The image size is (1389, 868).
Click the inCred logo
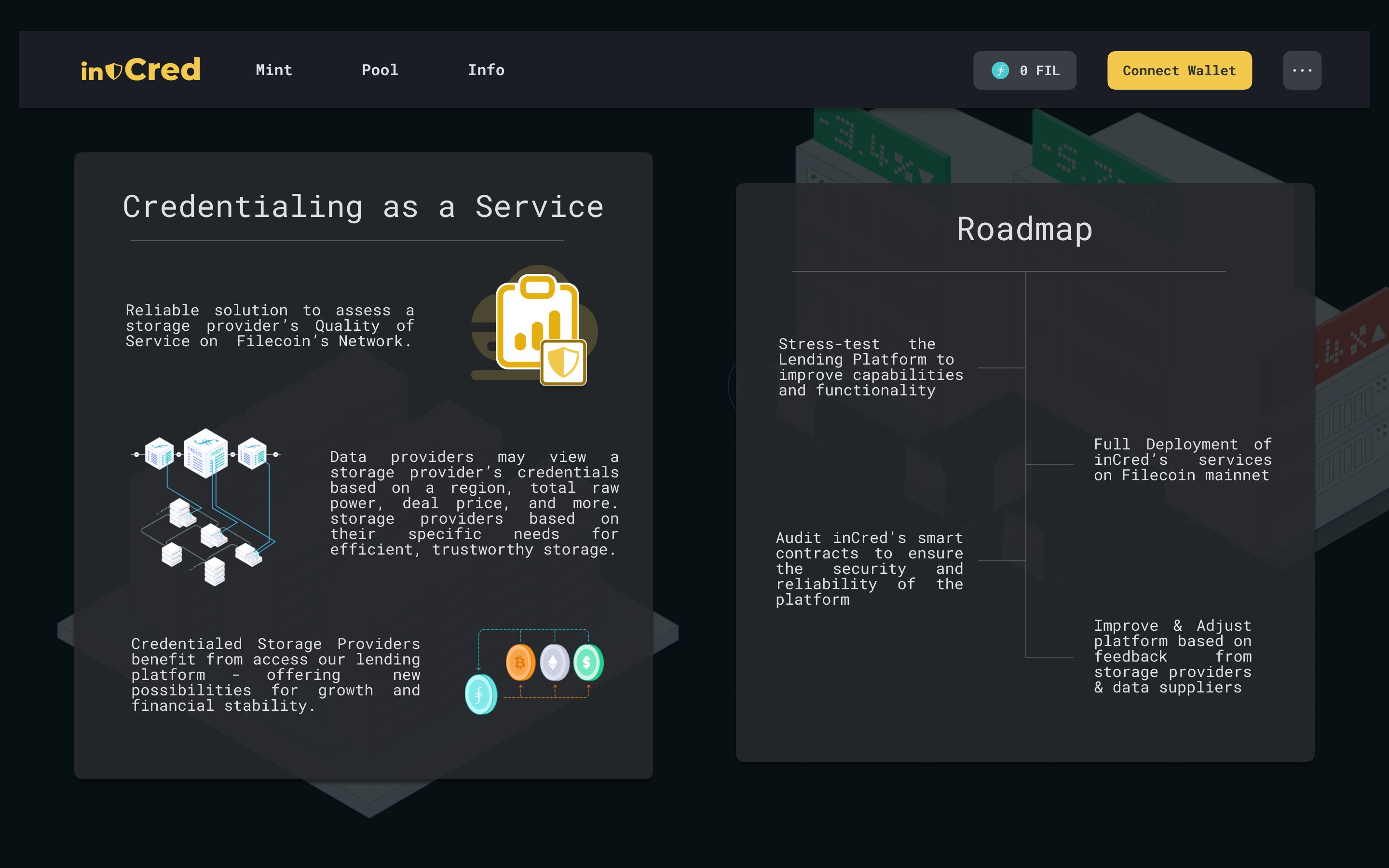[141, 69]
